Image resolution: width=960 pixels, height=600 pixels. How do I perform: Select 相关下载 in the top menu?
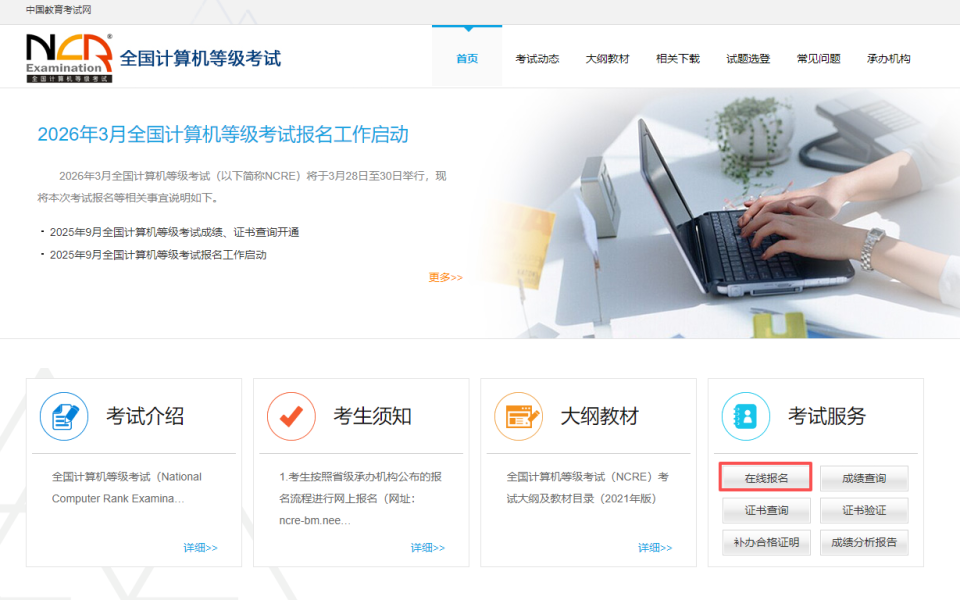678,59
